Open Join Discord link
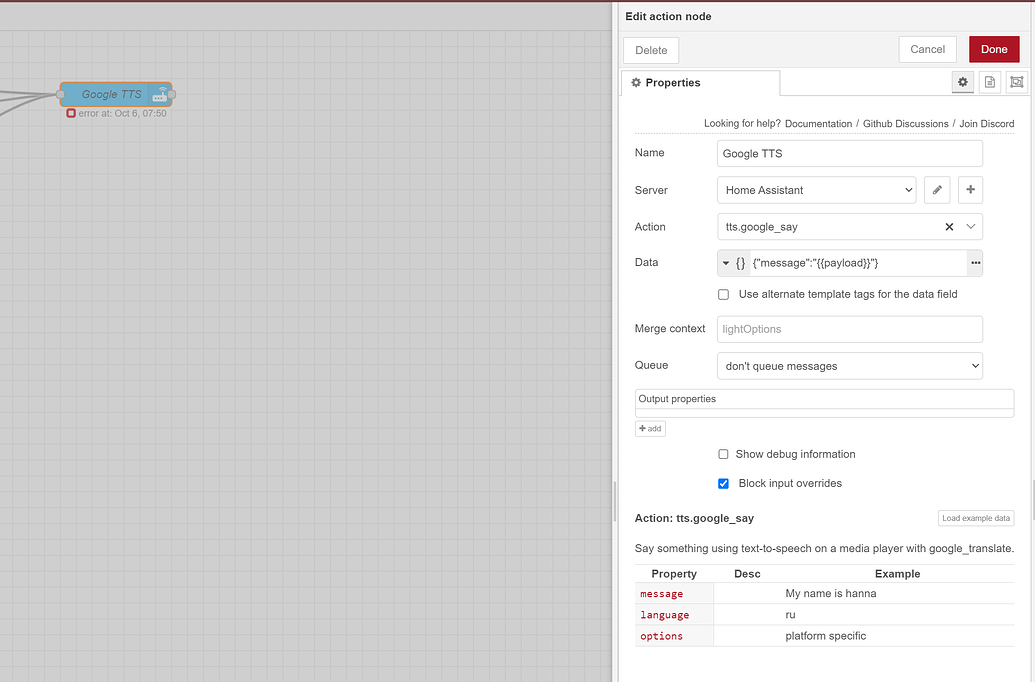Screen dimensions: 1035x682 click(x=987, y=123)
